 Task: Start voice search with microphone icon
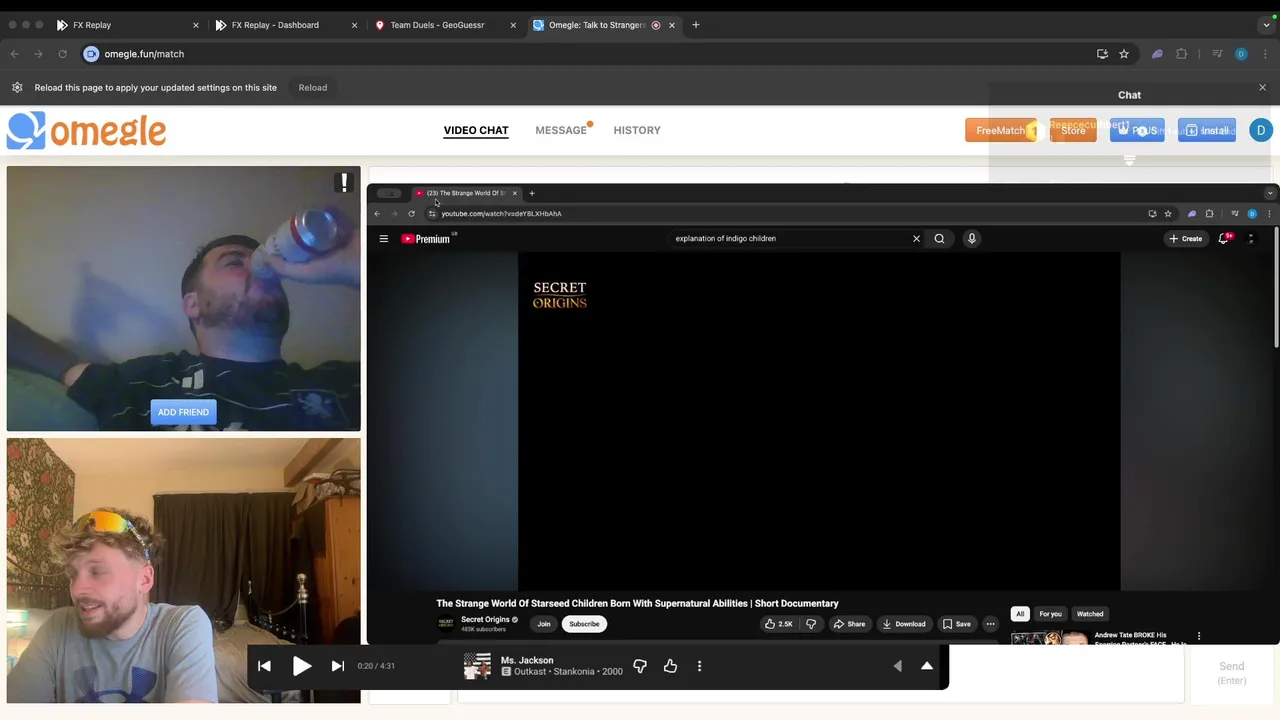coord(971,239)
